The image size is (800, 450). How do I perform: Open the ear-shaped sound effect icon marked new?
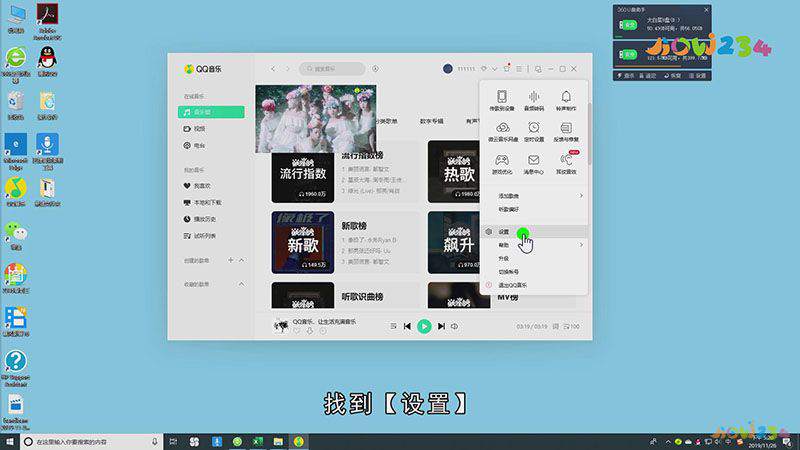pos(566,164)
